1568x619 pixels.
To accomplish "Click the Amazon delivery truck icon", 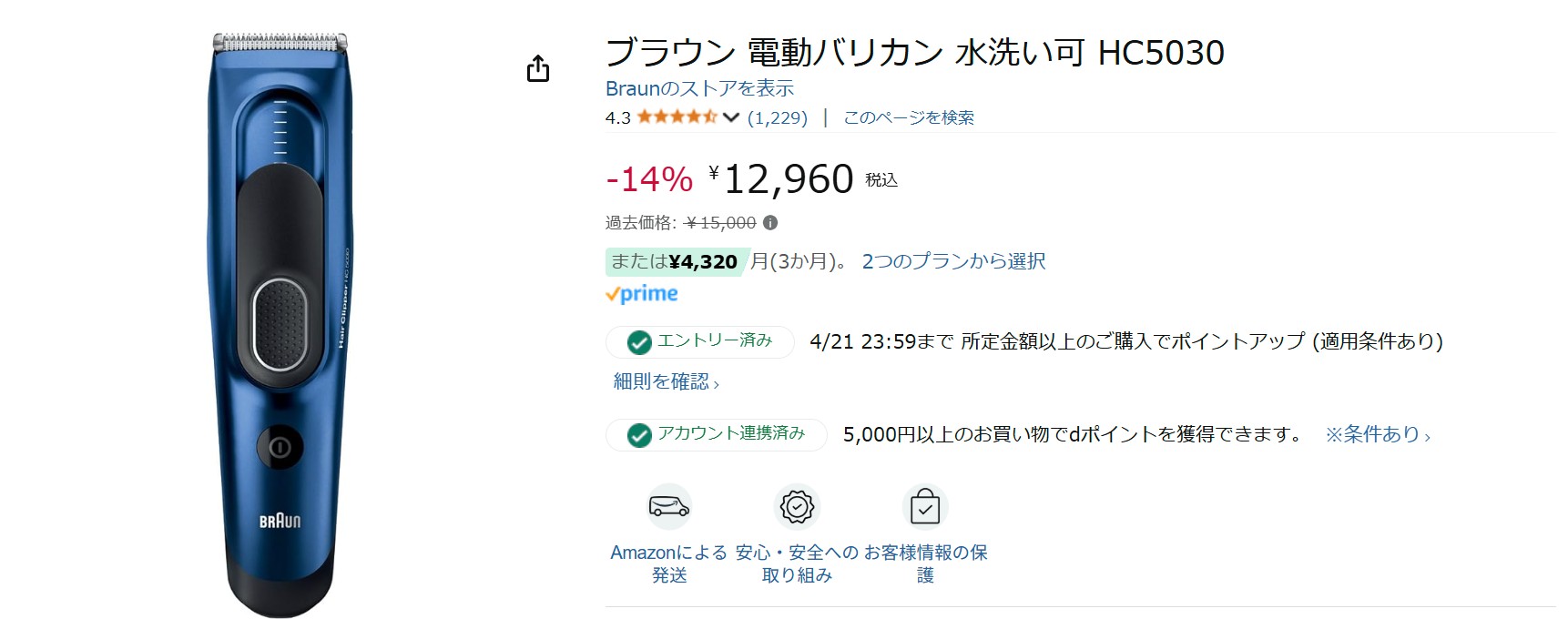I will (669, 506).
